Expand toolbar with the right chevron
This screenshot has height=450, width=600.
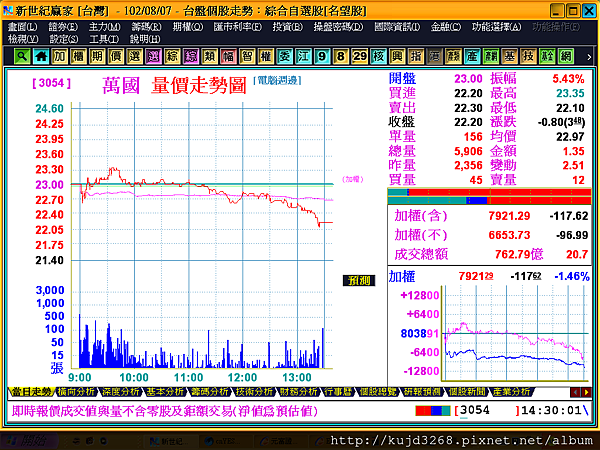coord(589,57)
